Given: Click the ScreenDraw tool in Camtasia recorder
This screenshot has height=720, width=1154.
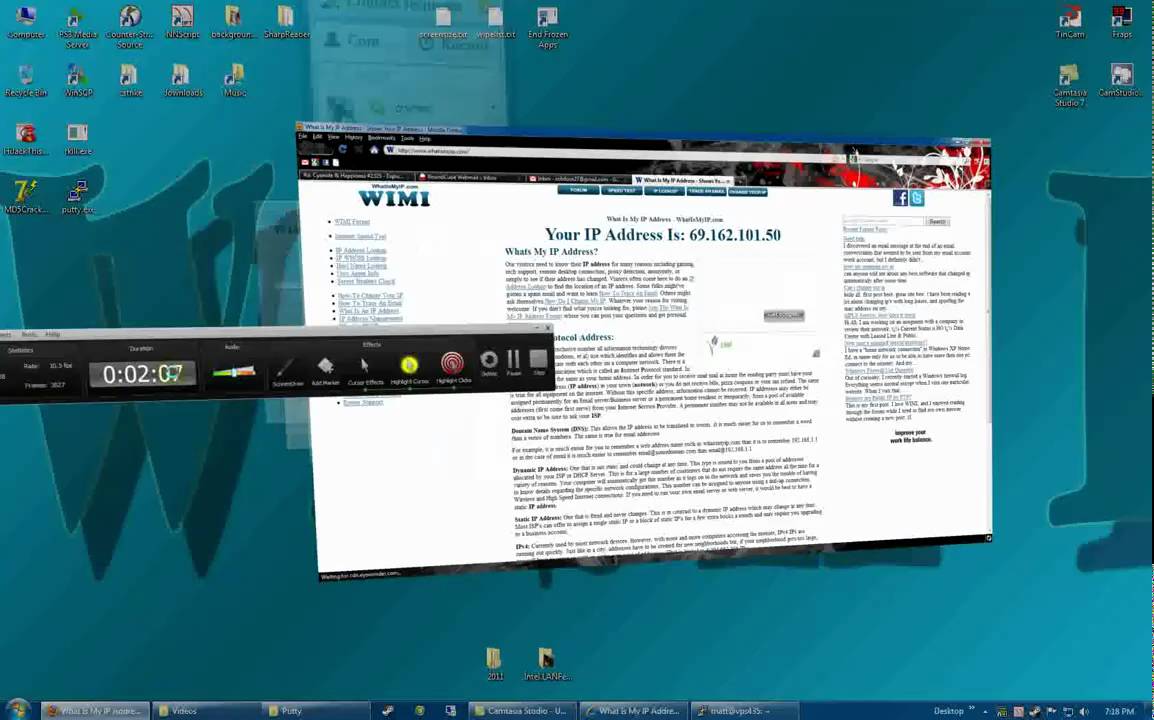Looking at the screenshot, I should coord(287,371).
